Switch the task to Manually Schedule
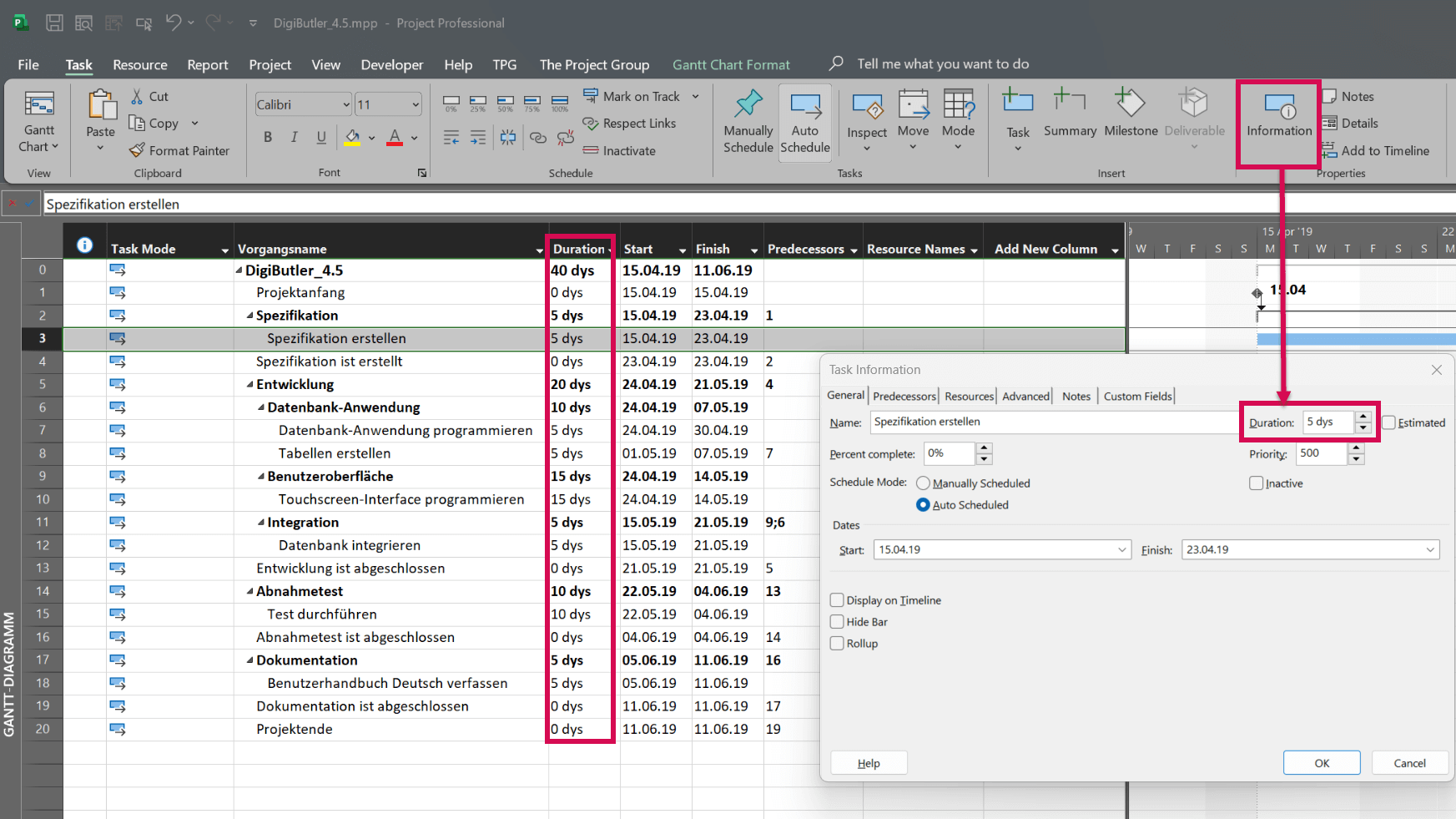The height and width of the screenshot is (819, 1456). click(747, 121)
